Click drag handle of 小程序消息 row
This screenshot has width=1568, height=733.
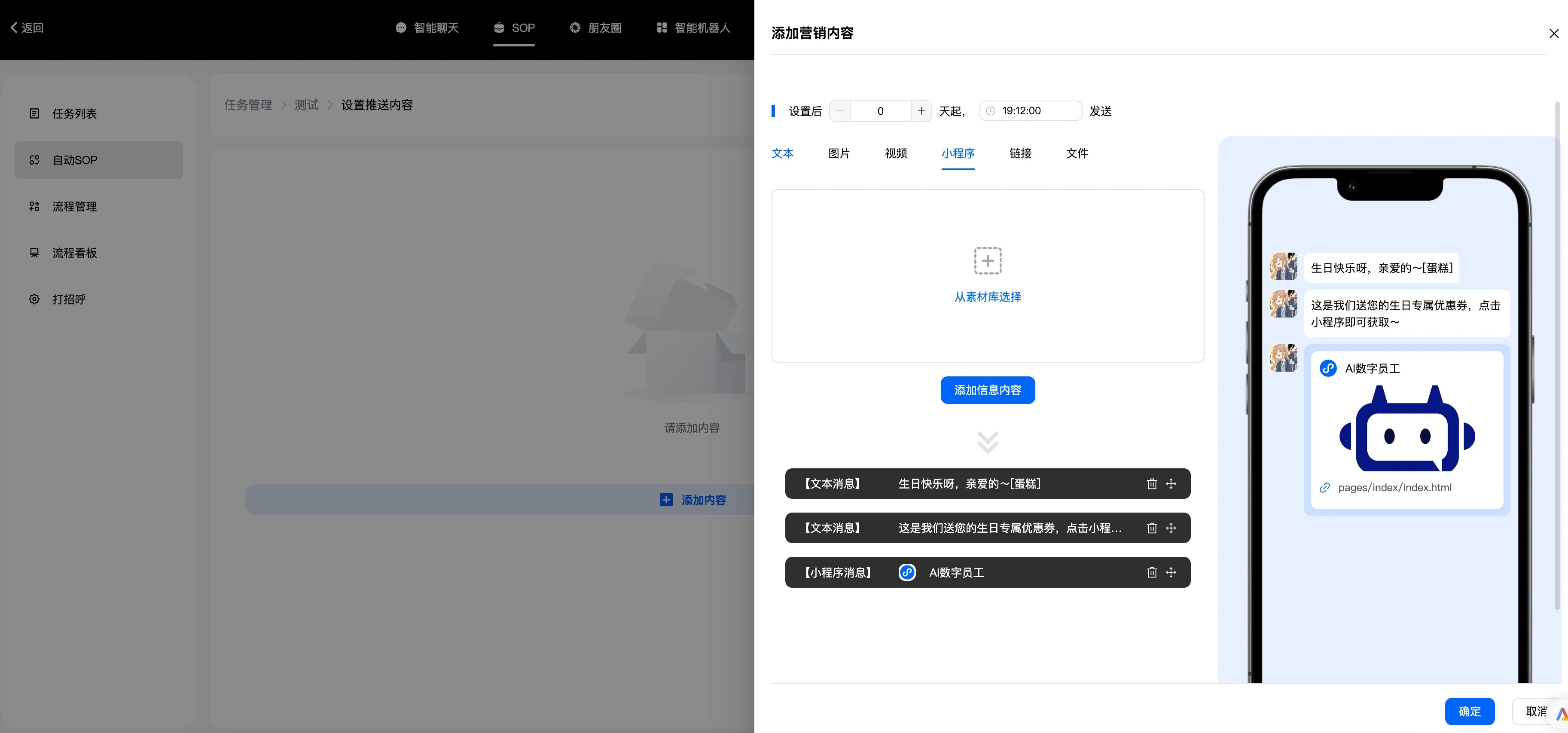coord(1171,572)
